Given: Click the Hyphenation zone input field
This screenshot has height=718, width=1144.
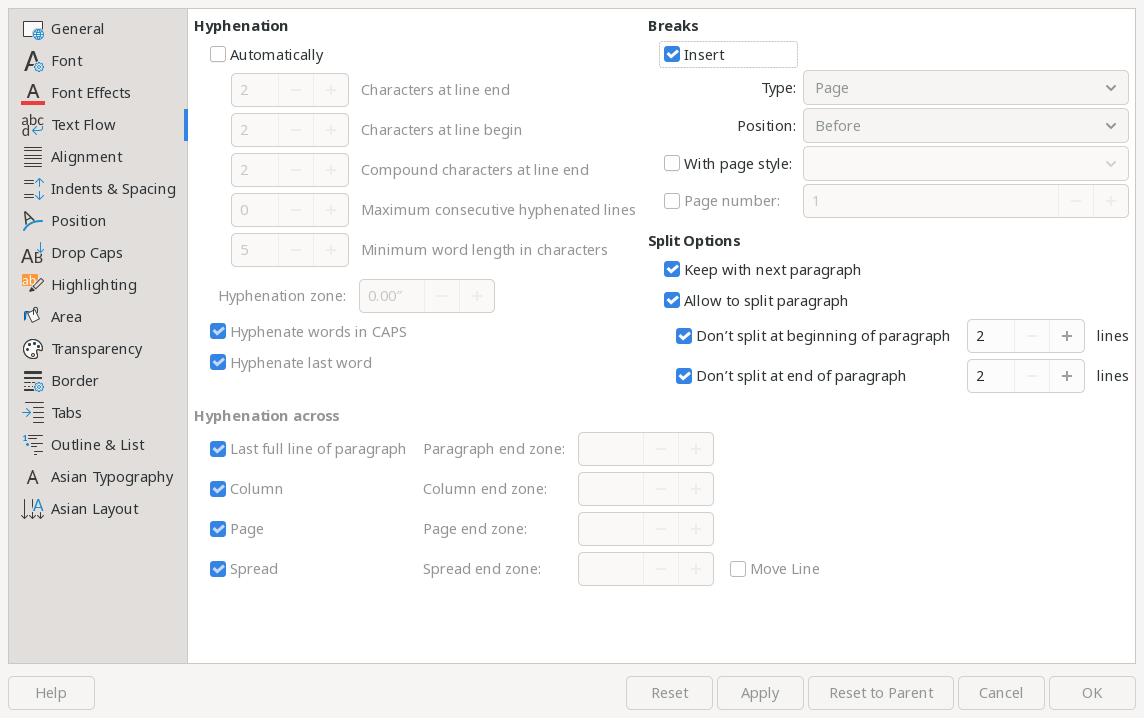Looking at the screenshot, I should click(x=392, y=296).
